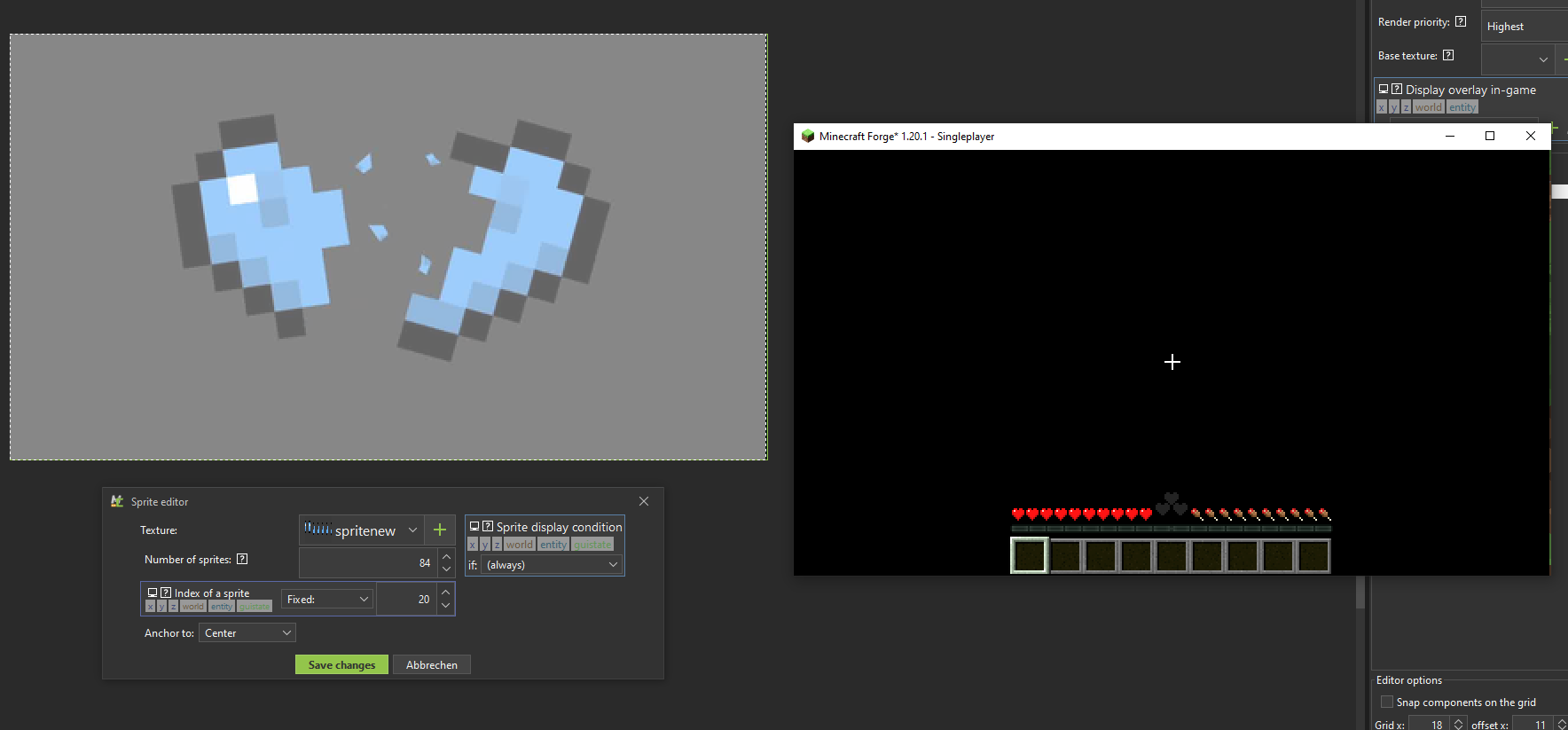Click monitor icon beside Sprite display condition
The width and height of the screenshot is (1568, 730).
[x=474, y=526]
